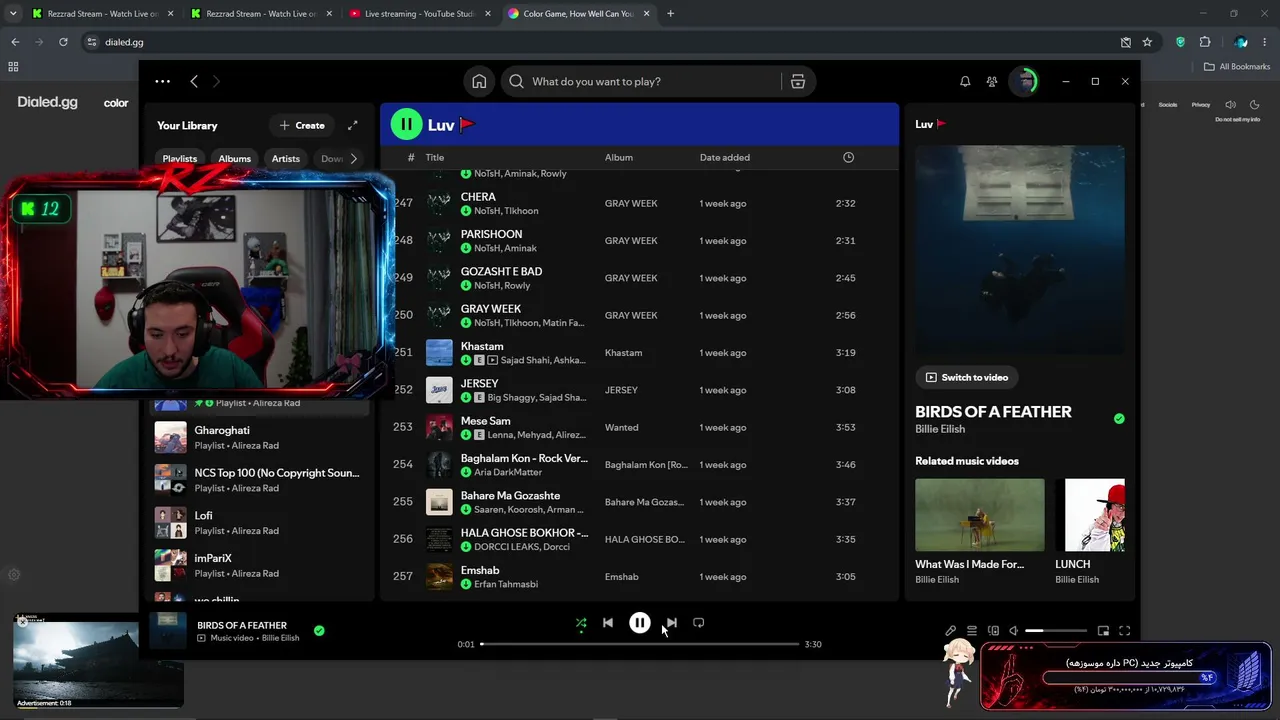The image size is (1280, 720).
Task: Select the Khastam track title
Action: pyautogui.click(x=482, y=346)
